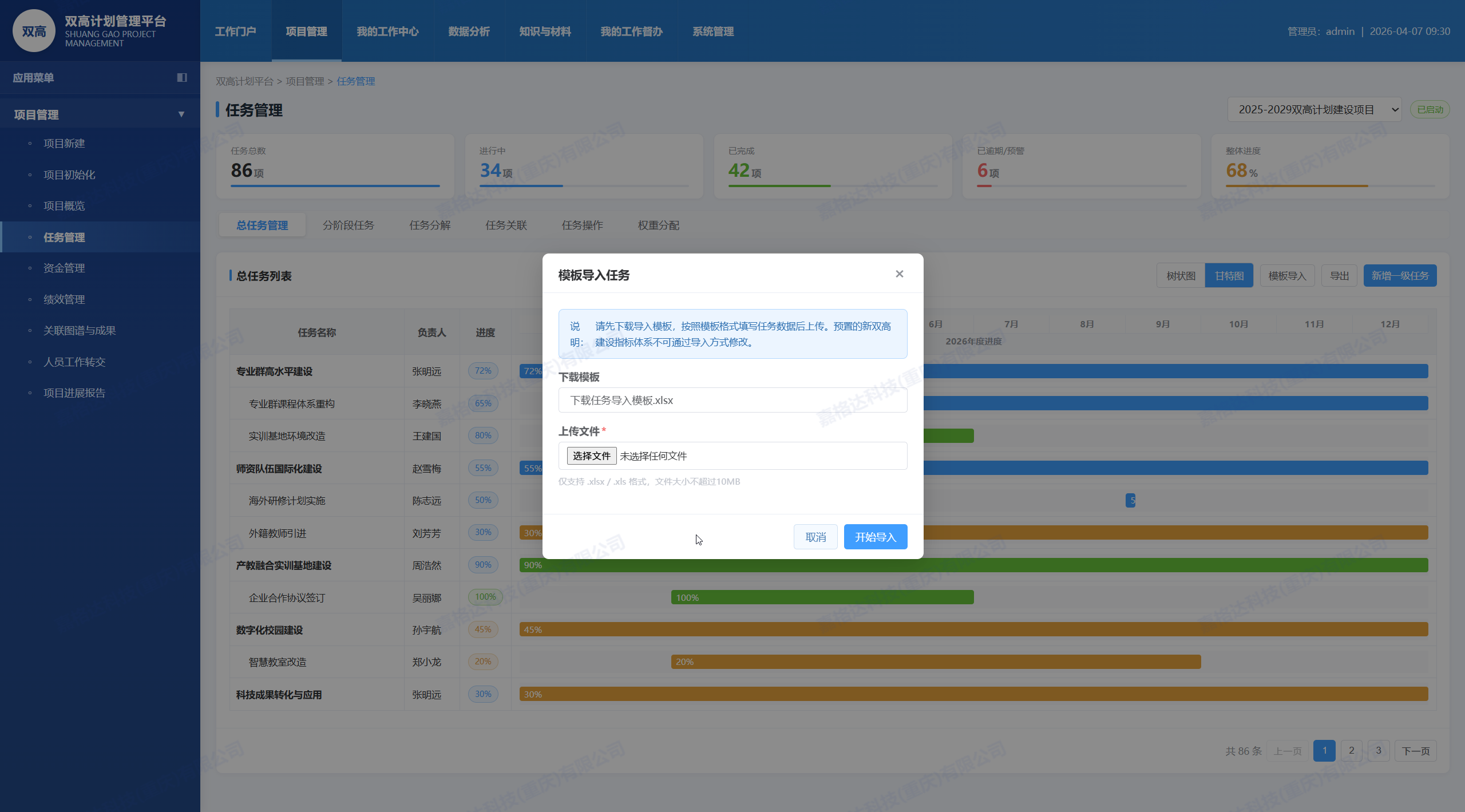The width and height of the screenshot is (1465, 812).
Task: Switch to 甘特图 Gantt view
Action: tap(1229, 276)
